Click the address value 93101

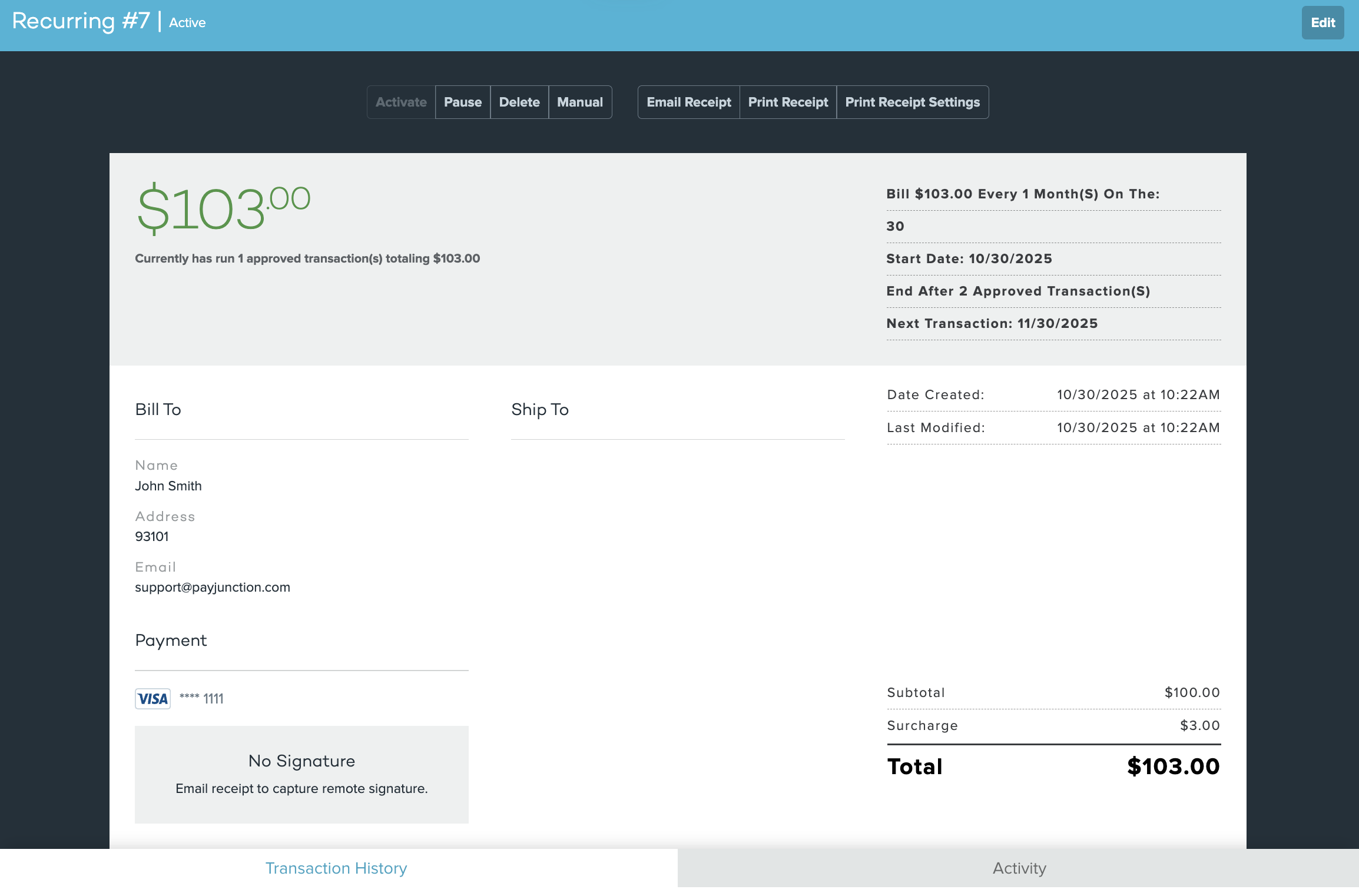tap(152, 537)
